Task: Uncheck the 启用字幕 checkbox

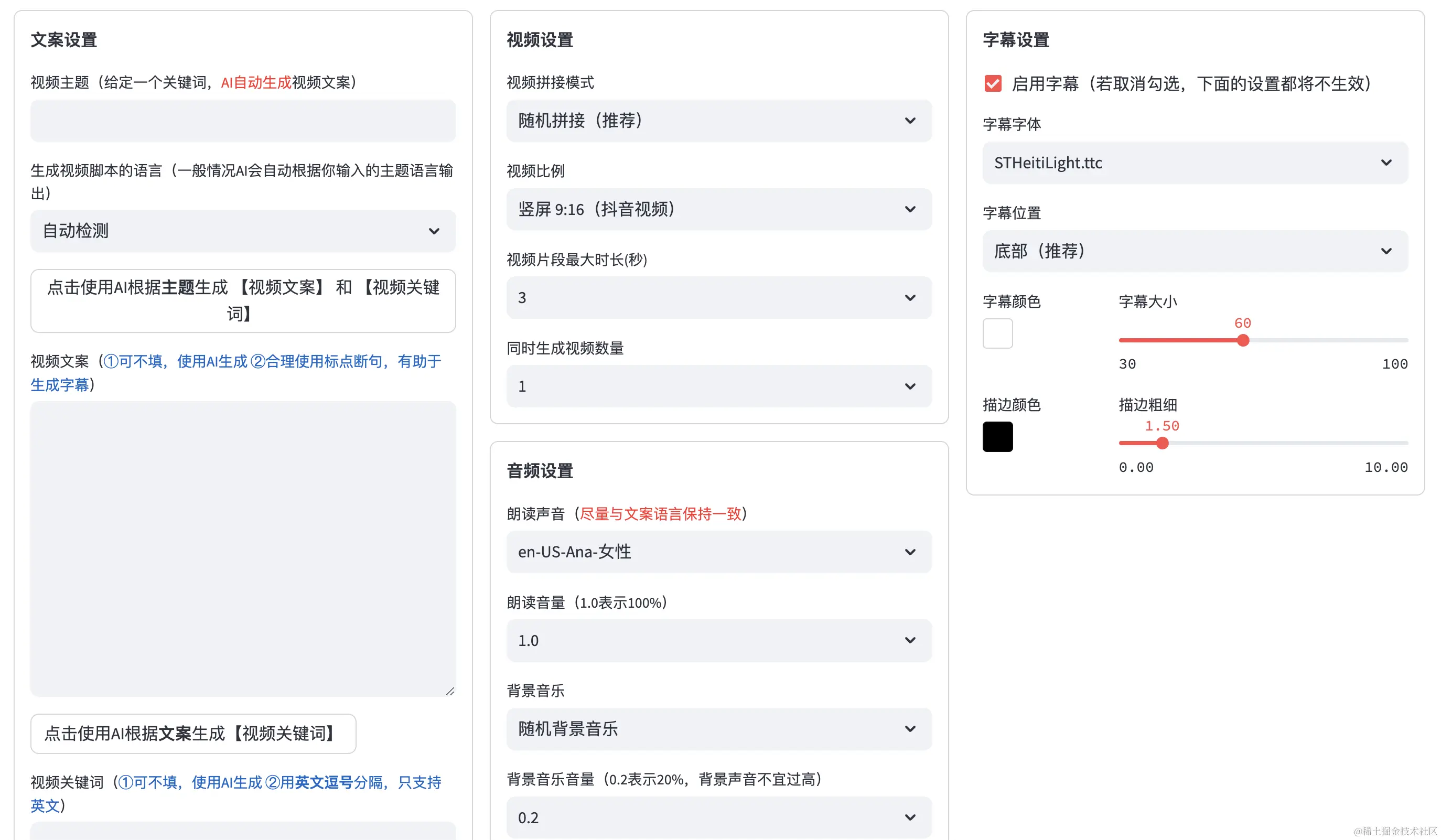Action: 993,83
